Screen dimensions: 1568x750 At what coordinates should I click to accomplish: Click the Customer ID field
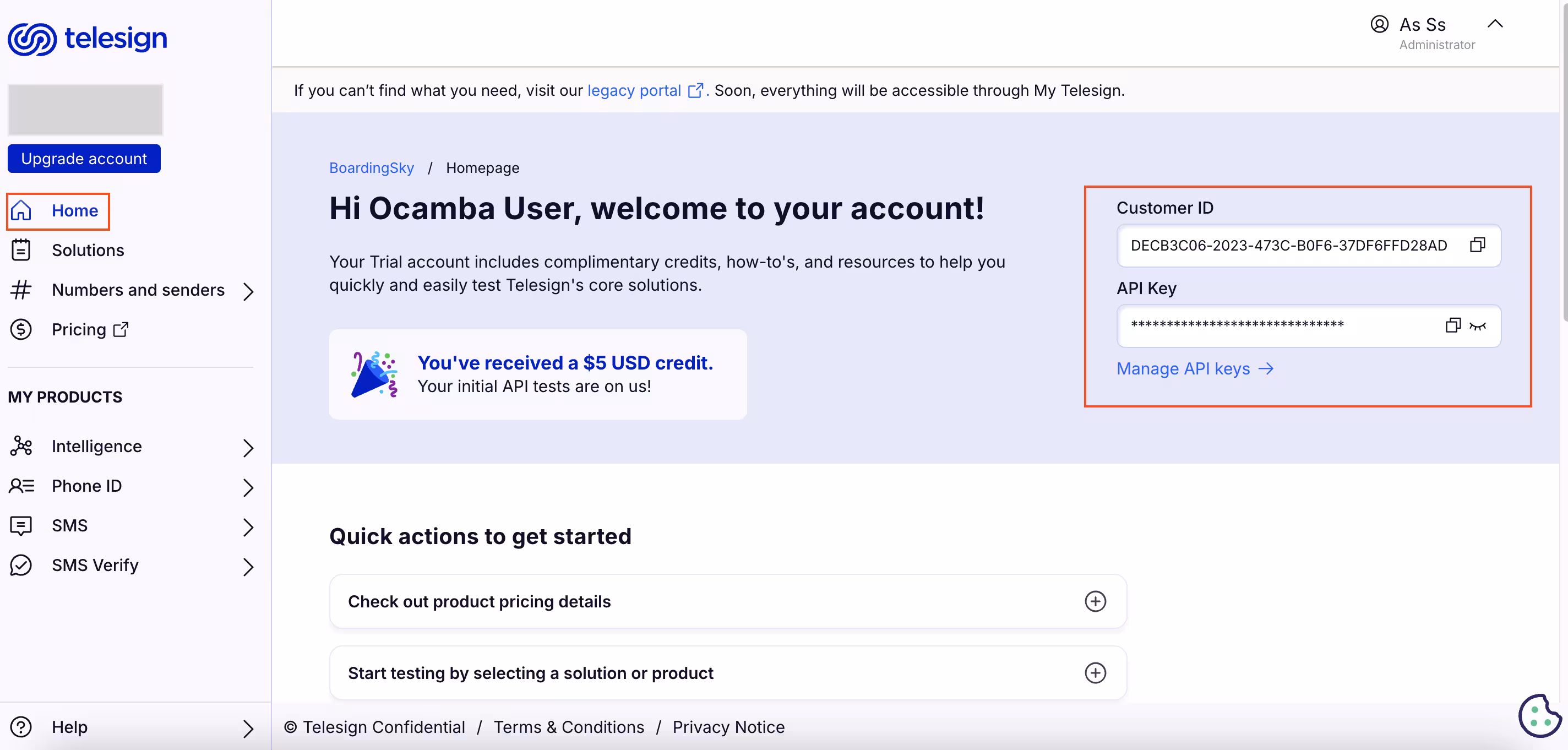click(x=1288, y=246)
